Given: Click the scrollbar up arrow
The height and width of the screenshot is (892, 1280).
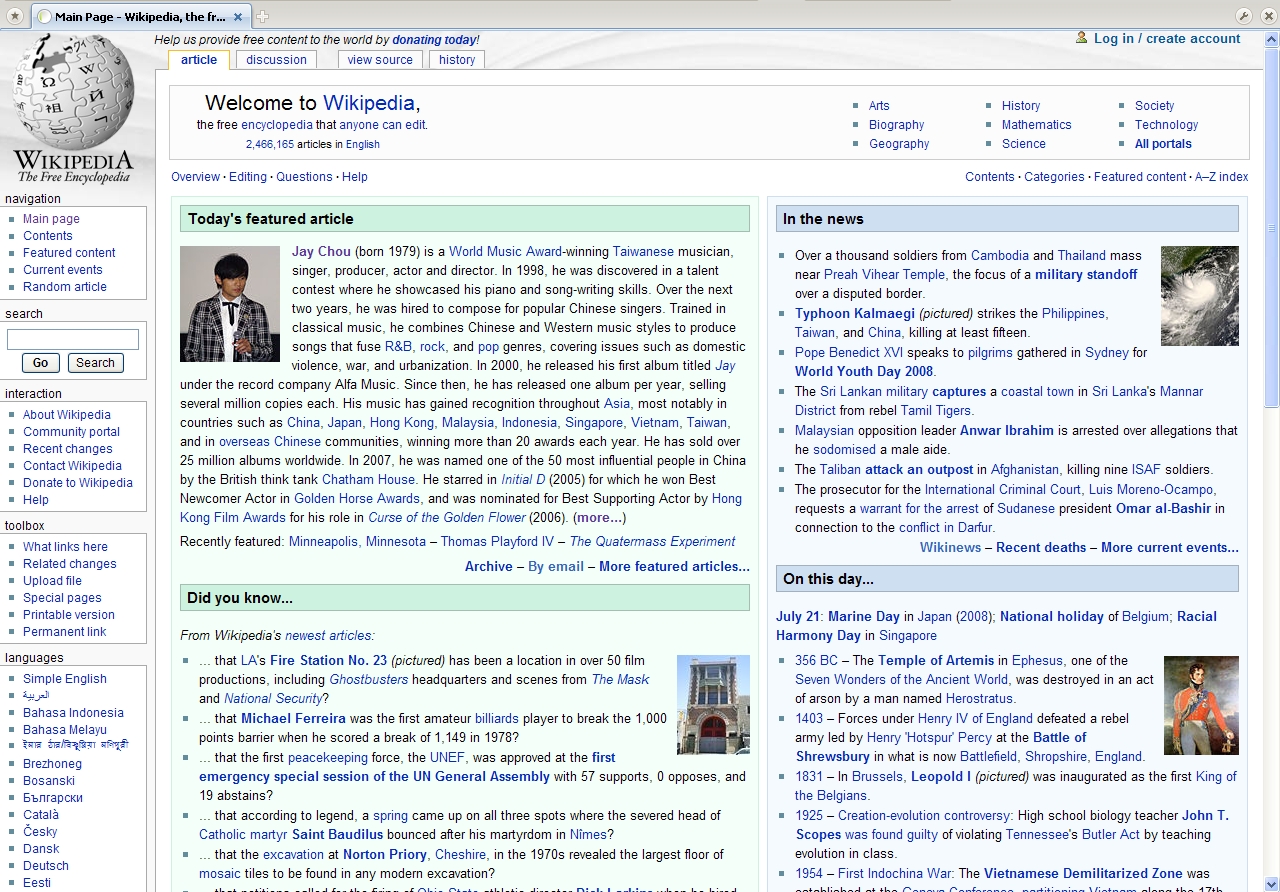Looking at the screenshot, I should [x=1271, y=40].
